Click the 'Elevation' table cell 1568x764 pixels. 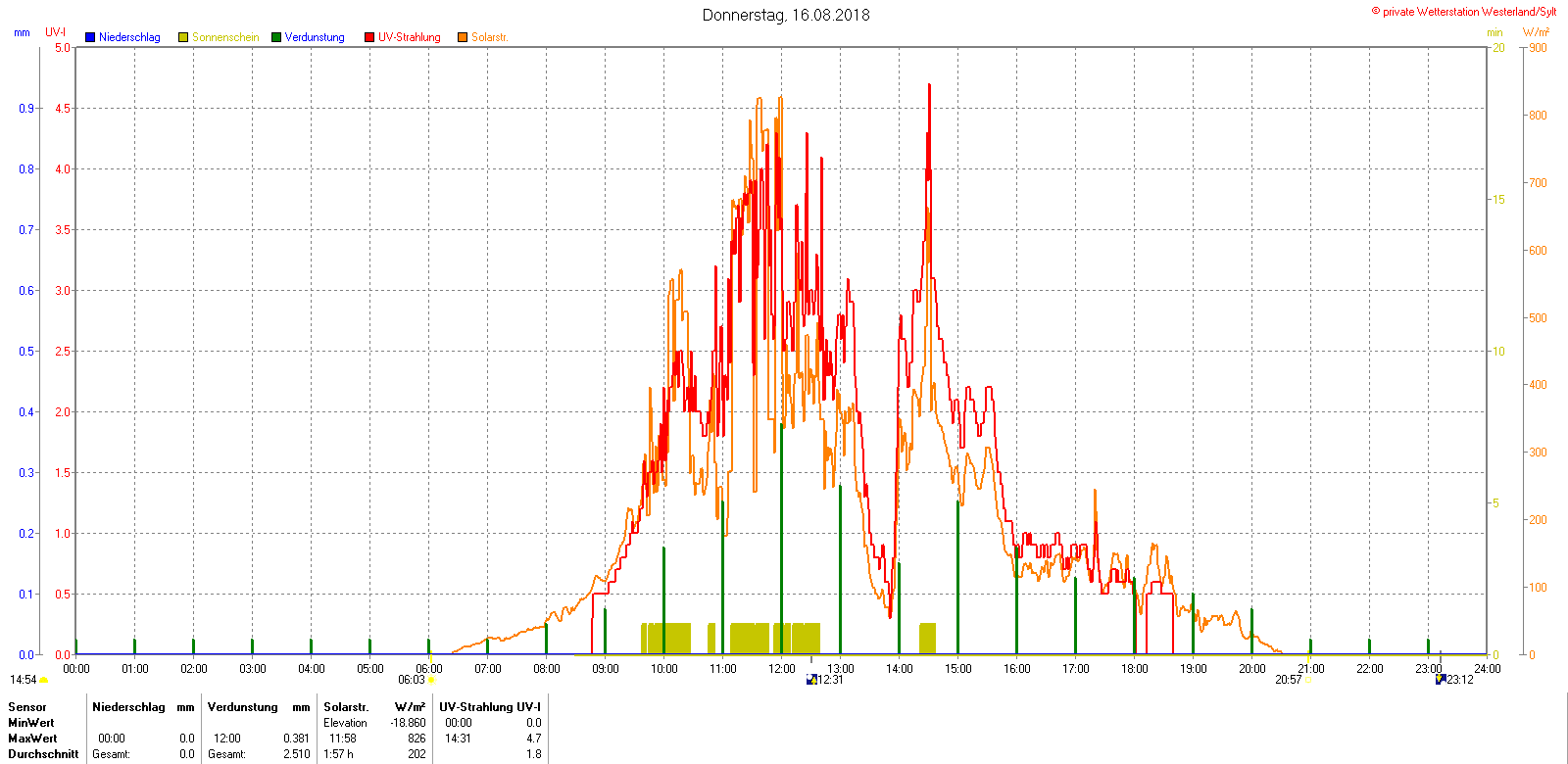(x=346, y=723)
